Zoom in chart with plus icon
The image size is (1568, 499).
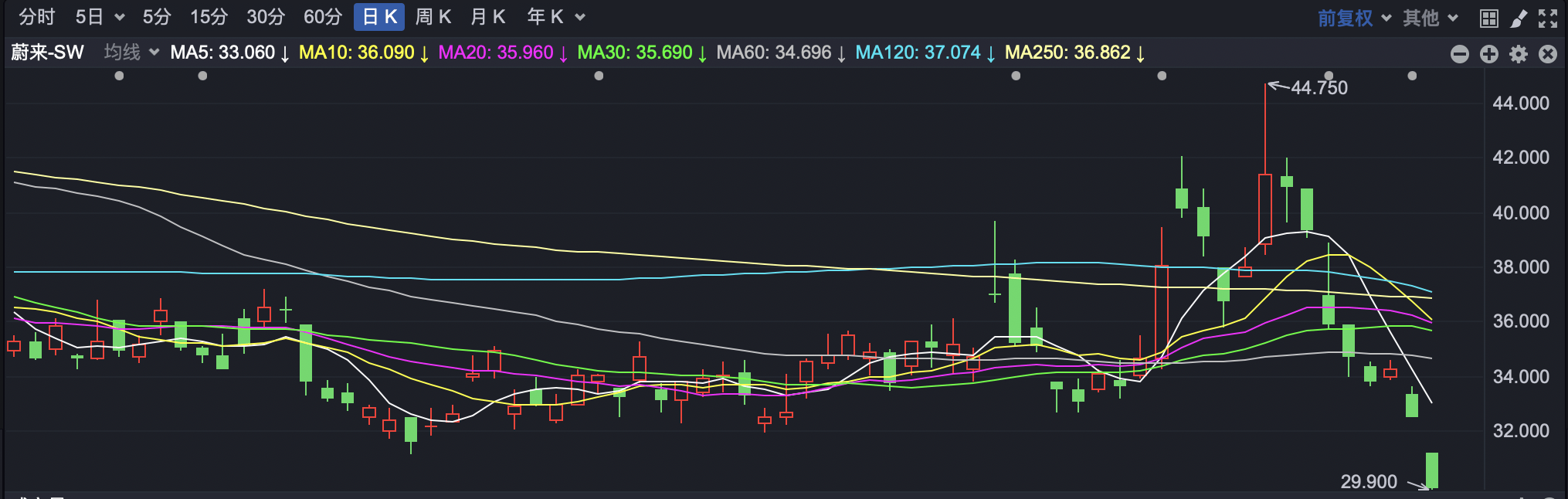(1488, 53)
